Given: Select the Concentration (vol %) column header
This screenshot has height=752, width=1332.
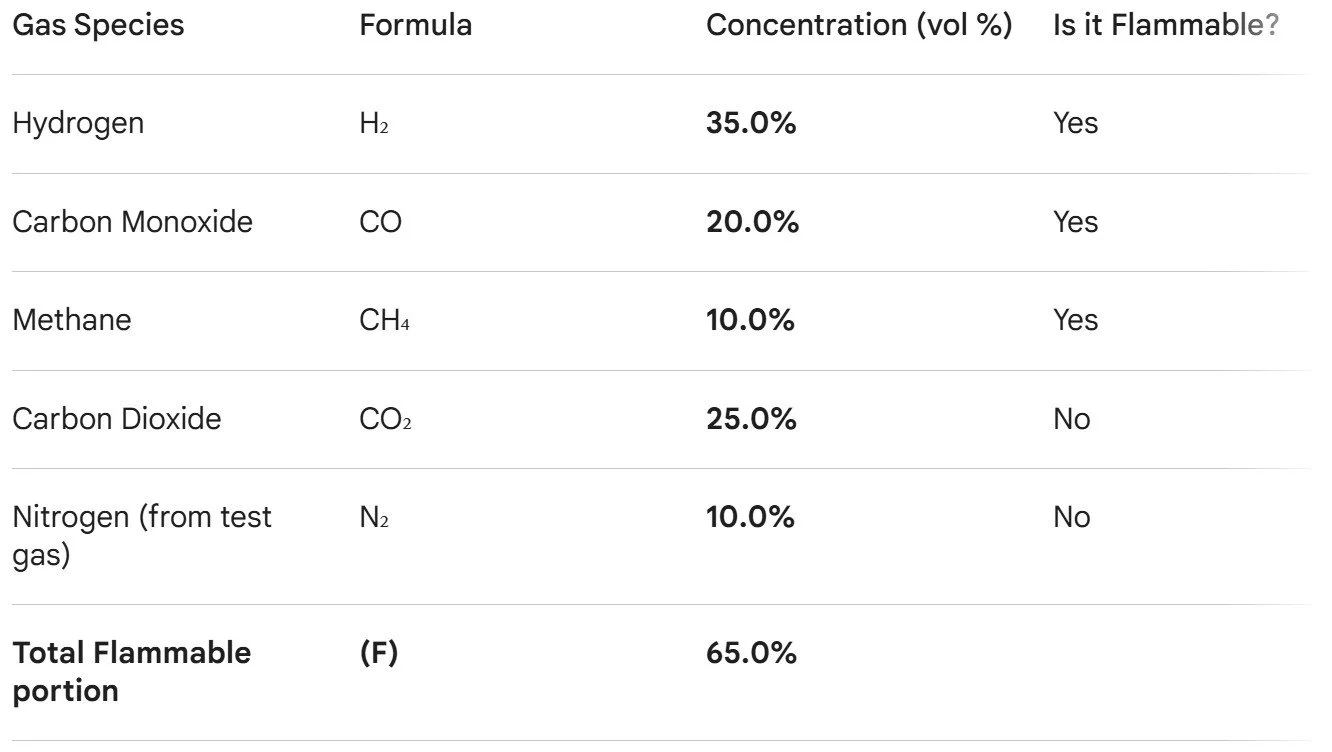Looking at the screenshot, I should [x=858, y=25].
